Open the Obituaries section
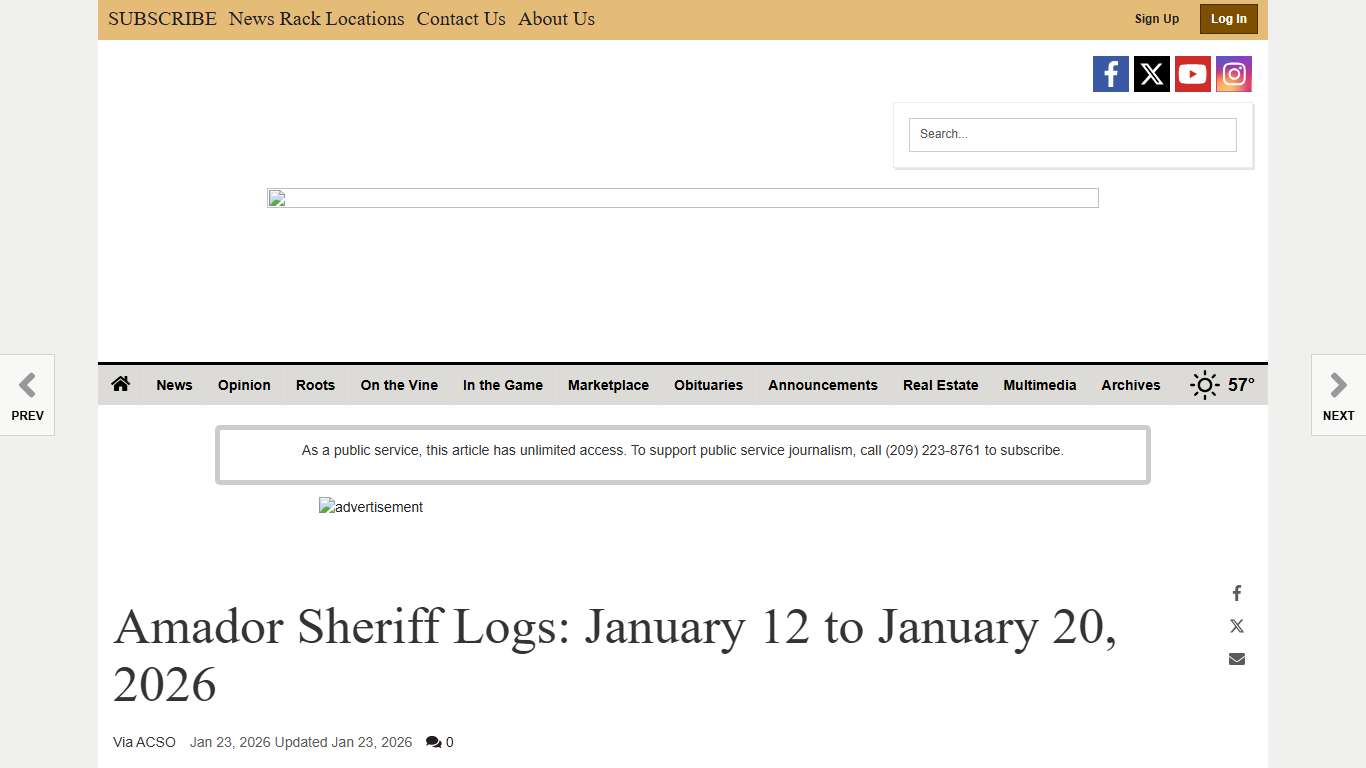Viewport: 1366px width, 768px height. click(708, 385)
